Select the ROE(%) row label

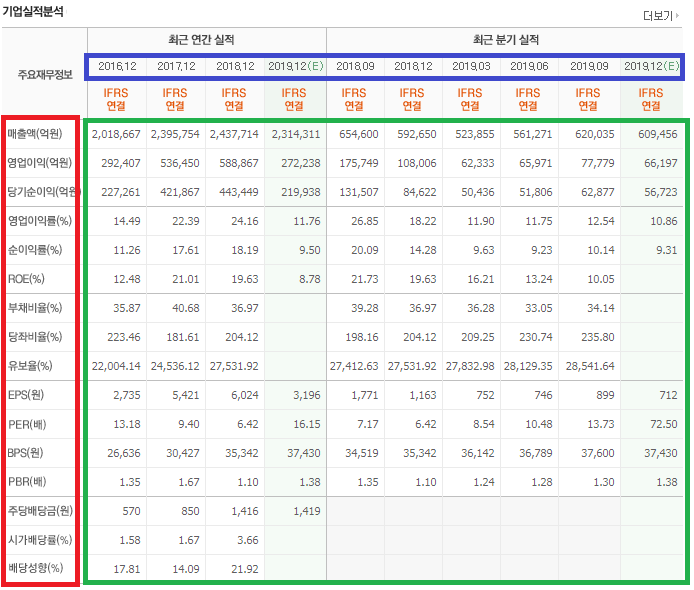(26, 279)
